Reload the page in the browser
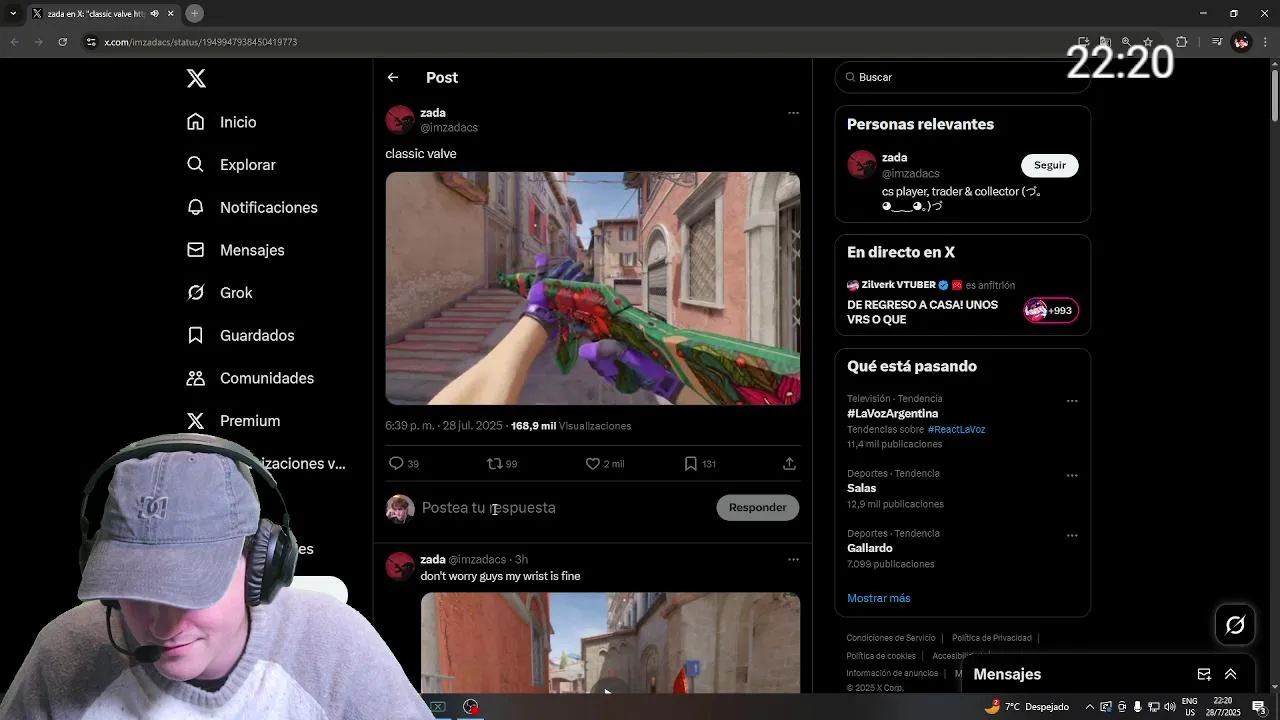The image size is (1280, 720). (x=62, y=42)
